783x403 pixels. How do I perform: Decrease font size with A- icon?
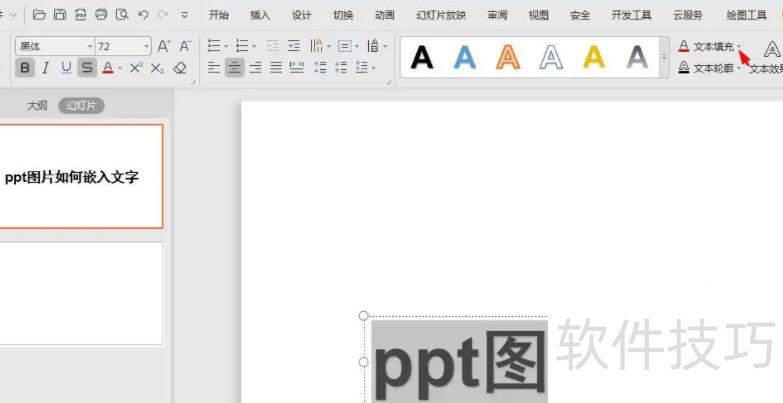tap(185, 46)
